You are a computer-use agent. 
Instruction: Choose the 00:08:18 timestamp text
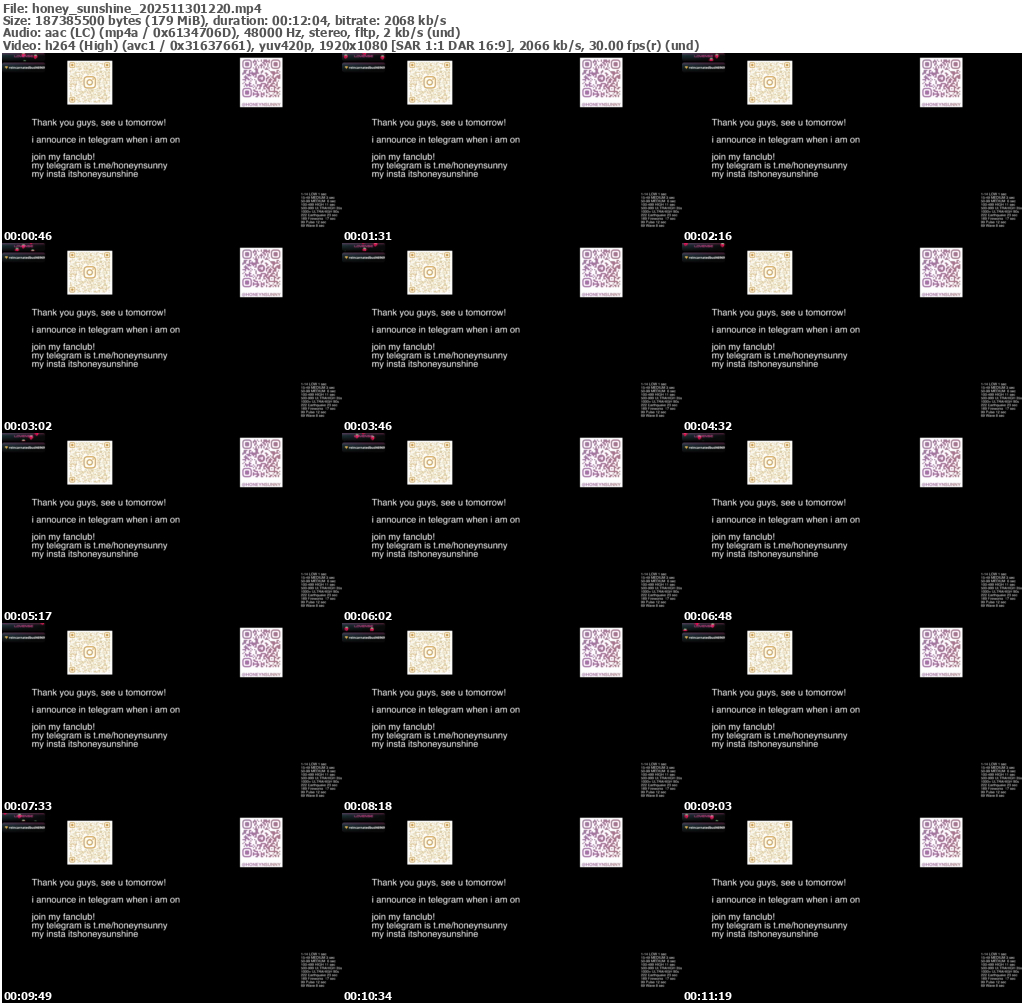click(x=368, y=806)
